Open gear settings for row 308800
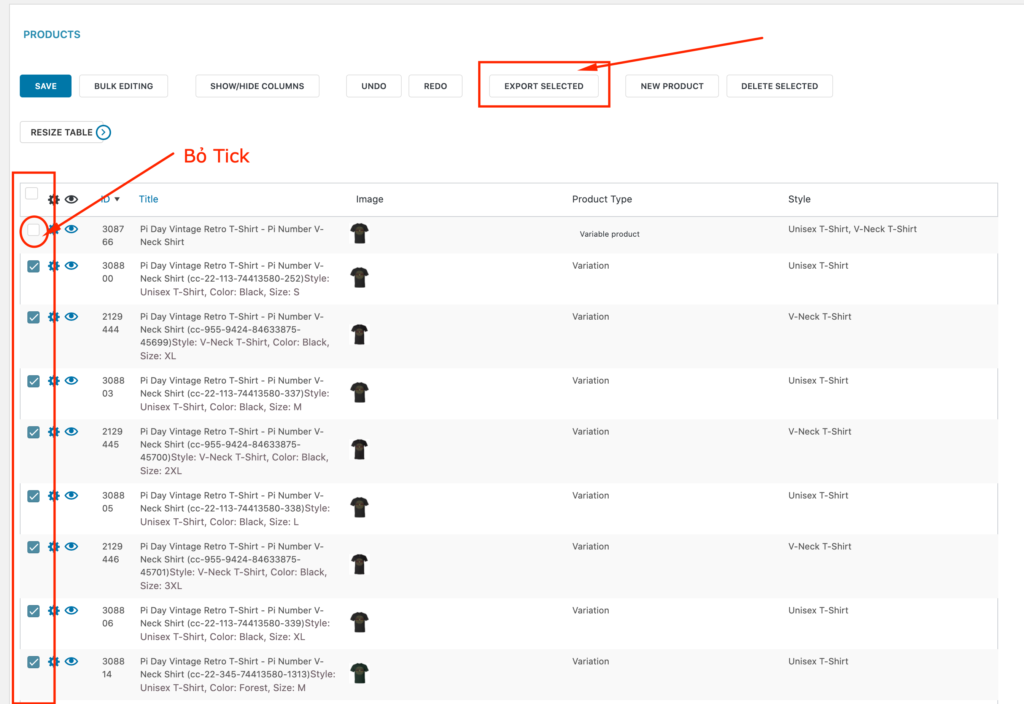This screenshot has width=1024, height=704. pos(54,266)
